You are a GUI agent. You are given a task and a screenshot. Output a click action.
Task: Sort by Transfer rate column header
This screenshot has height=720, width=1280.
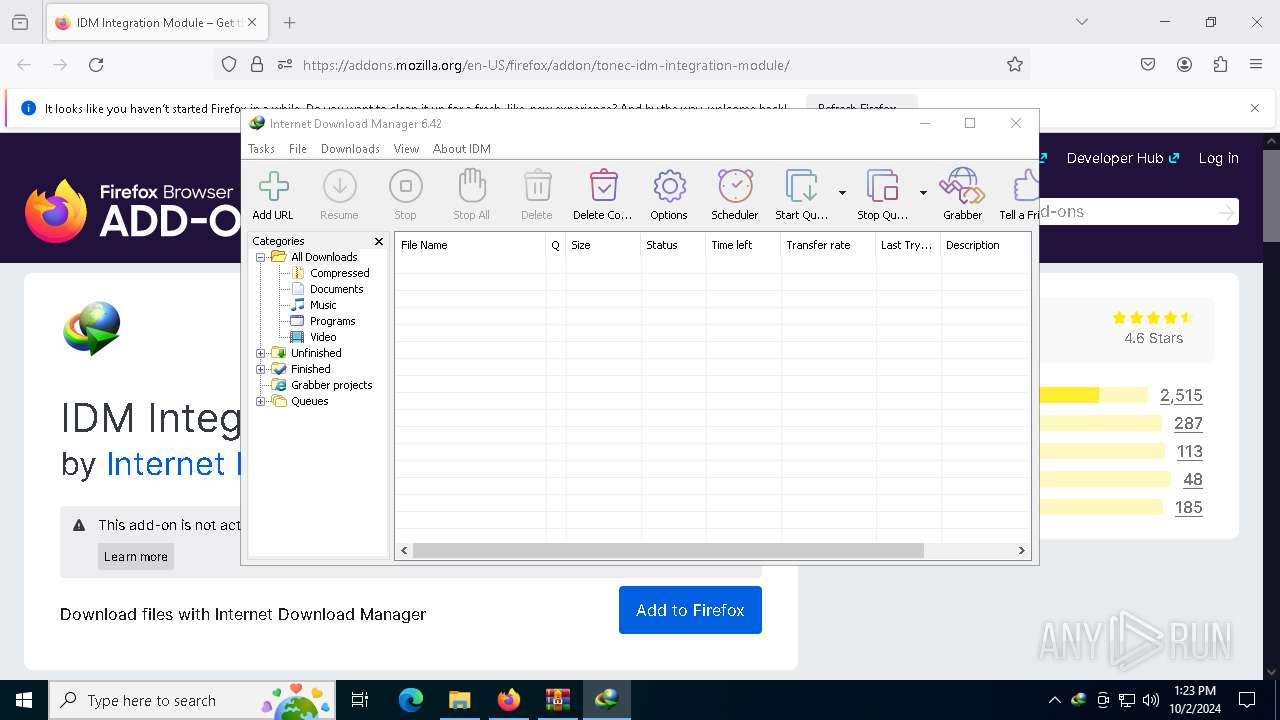828,245
